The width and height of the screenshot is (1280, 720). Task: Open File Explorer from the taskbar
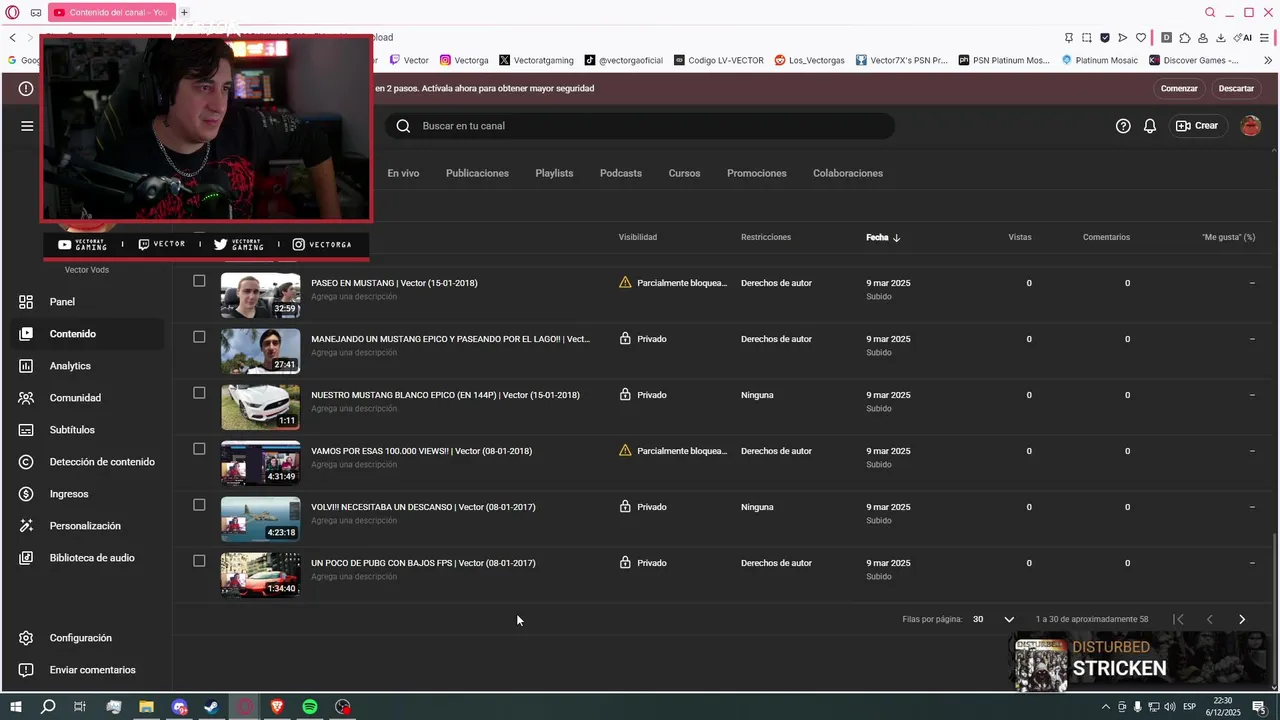(146, 707)
